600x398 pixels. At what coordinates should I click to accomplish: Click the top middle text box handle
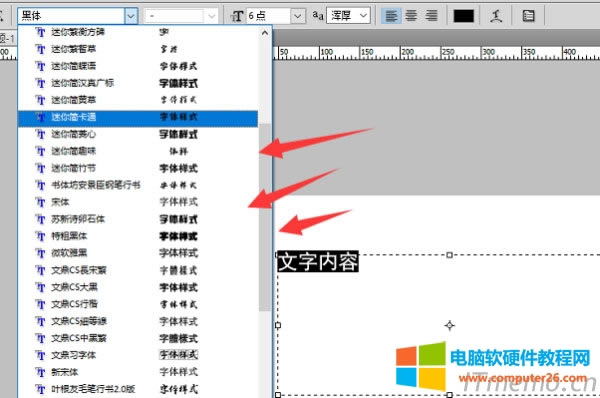450,255
